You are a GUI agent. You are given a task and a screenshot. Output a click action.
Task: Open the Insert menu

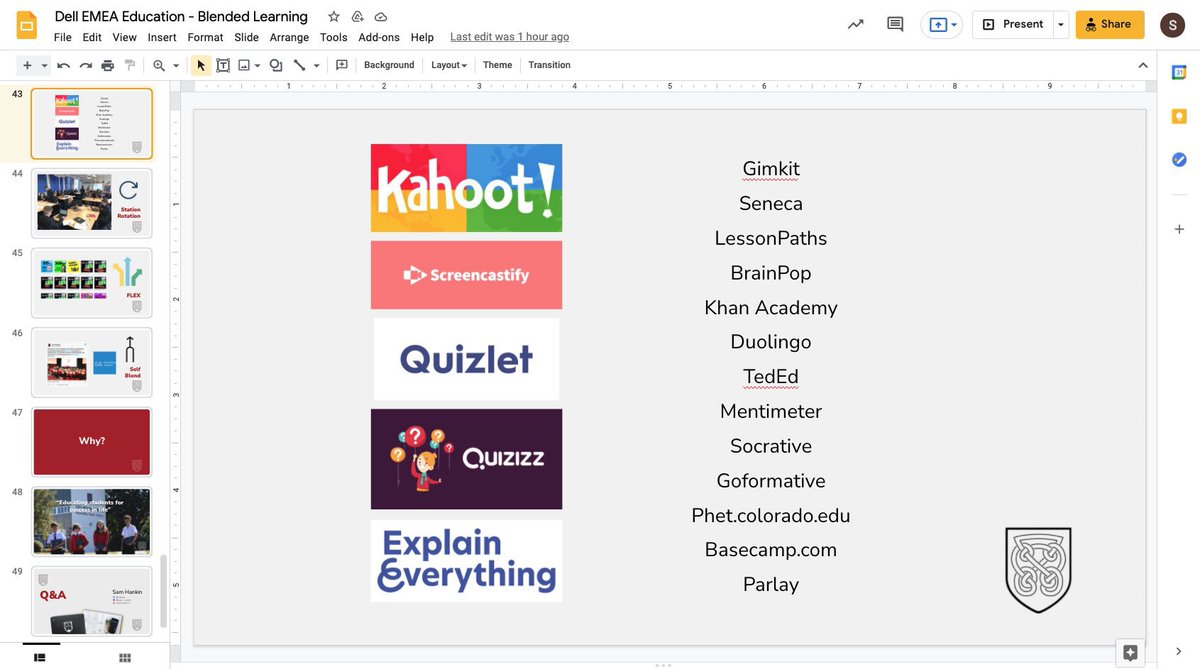(x=162, y=37)
